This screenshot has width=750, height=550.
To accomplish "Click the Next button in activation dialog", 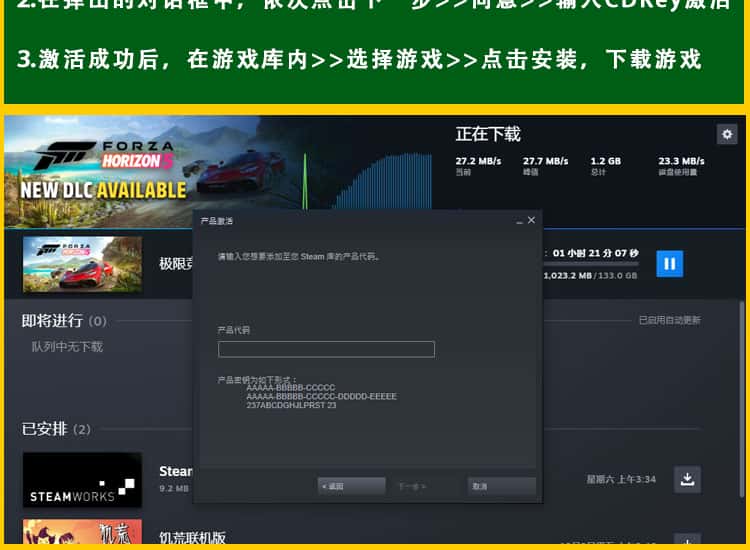I will tap(412, 486).
